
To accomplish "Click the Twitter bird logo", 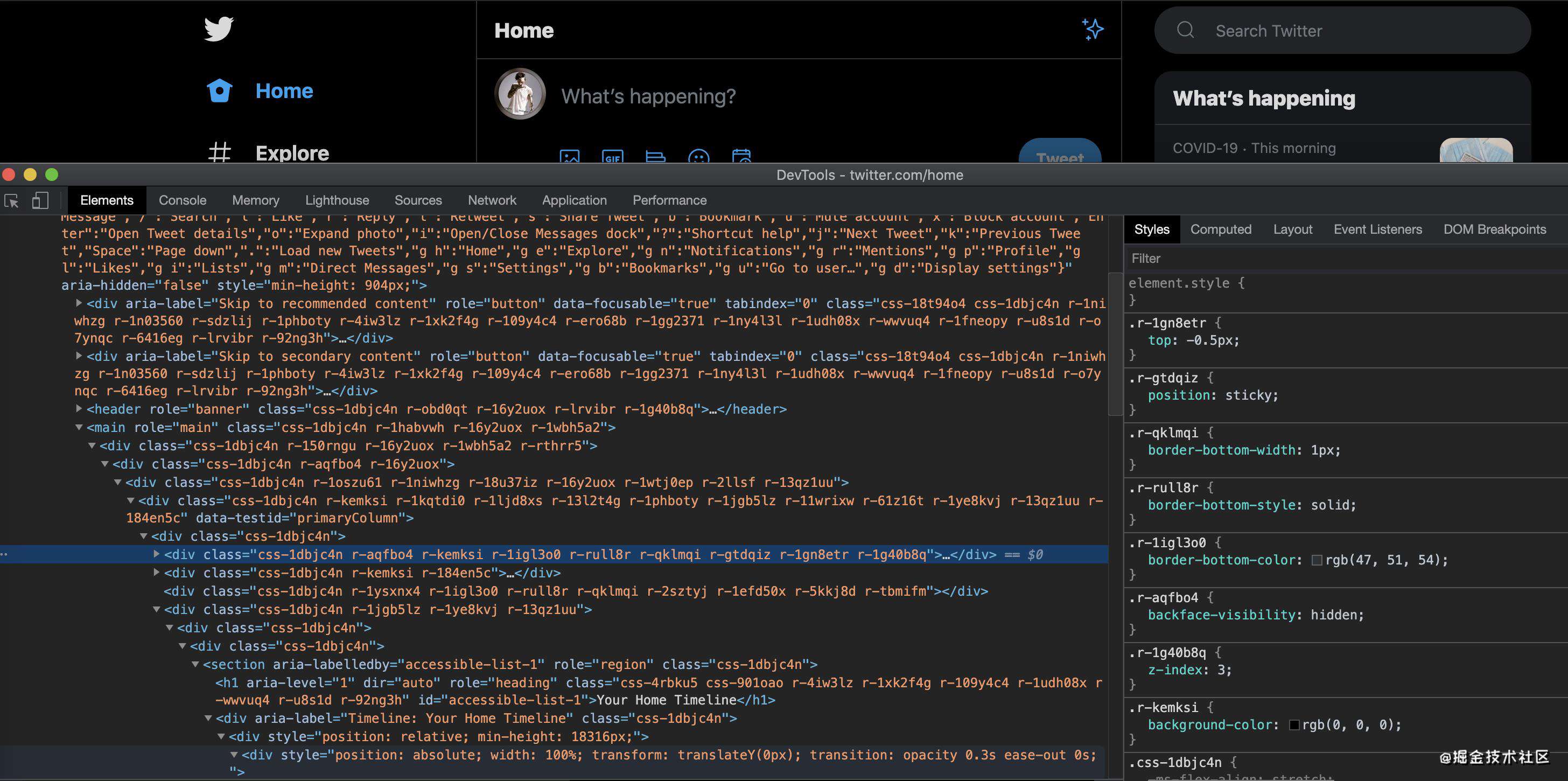I will click(x=219, y=29).
